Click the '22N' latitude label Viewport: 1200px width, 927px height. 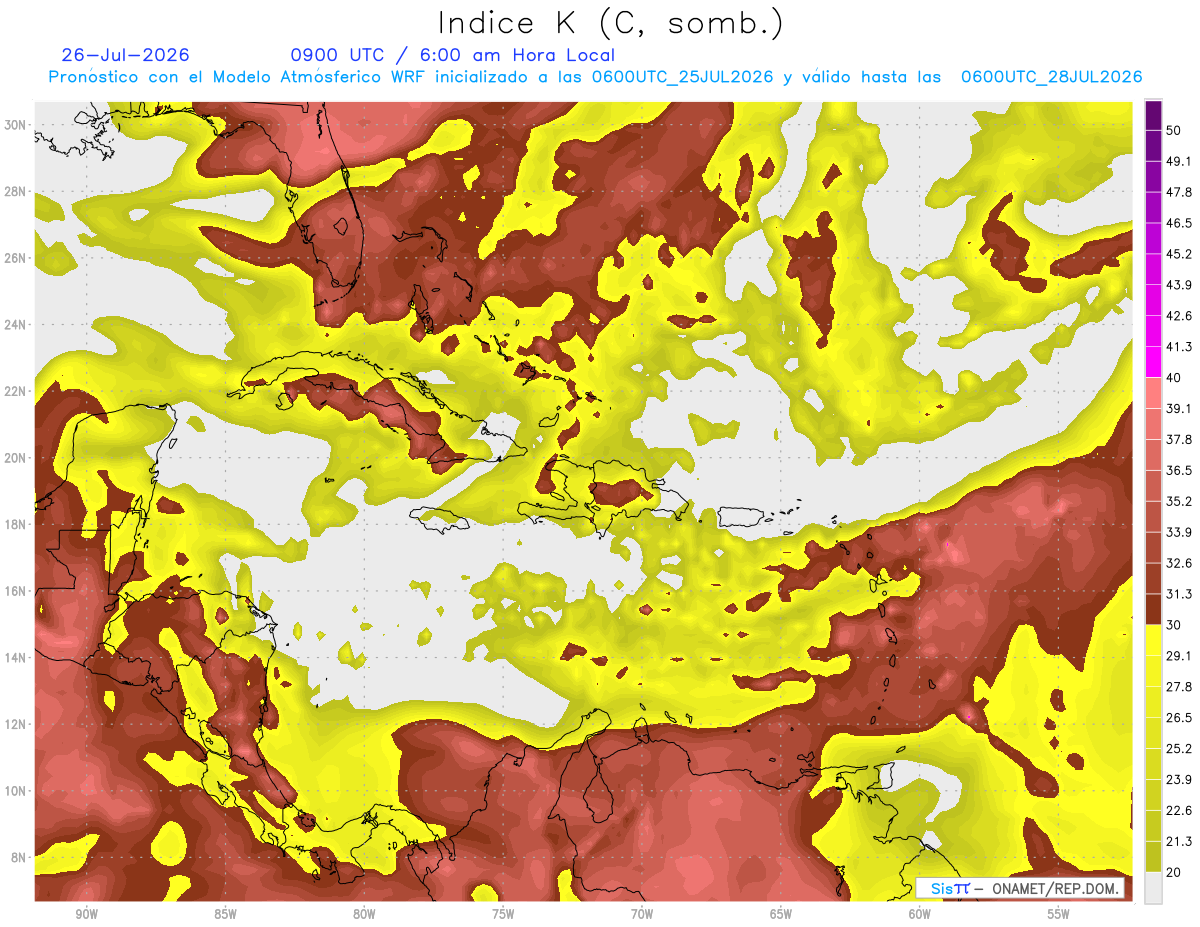coord(17,391)
